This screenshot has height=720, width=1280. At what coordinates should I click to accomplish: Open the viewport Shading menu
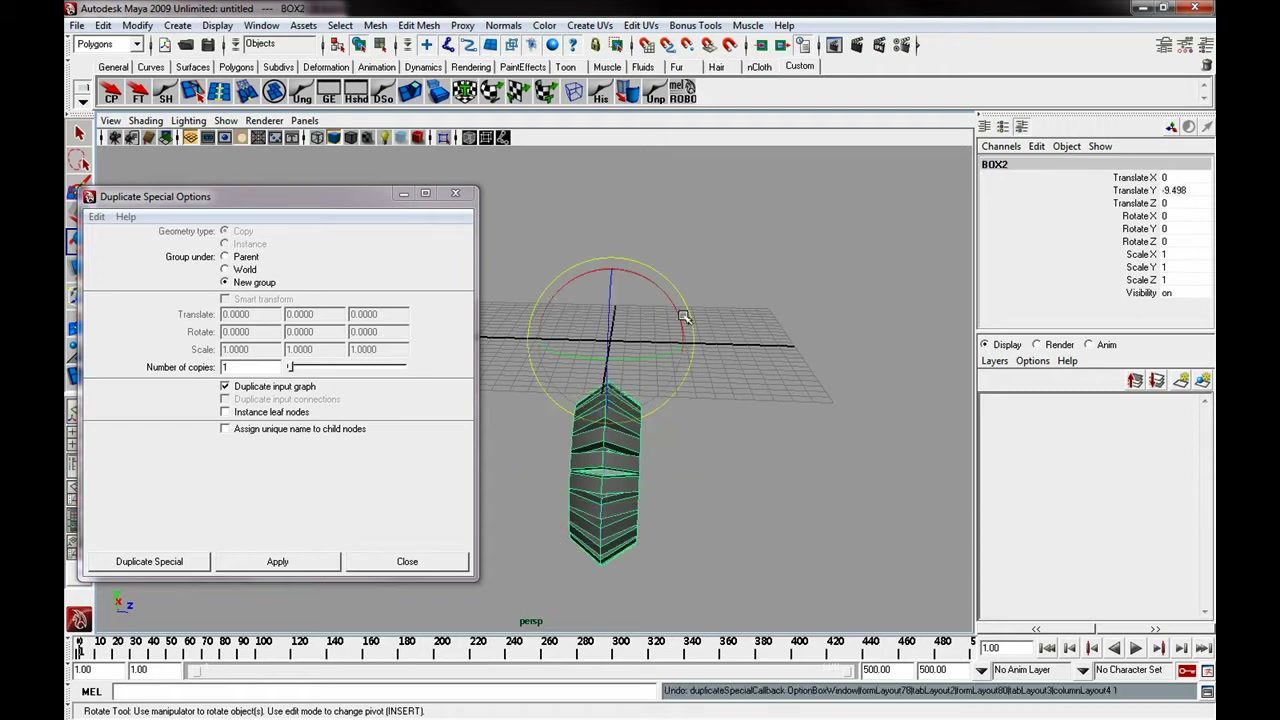(145, 121)
